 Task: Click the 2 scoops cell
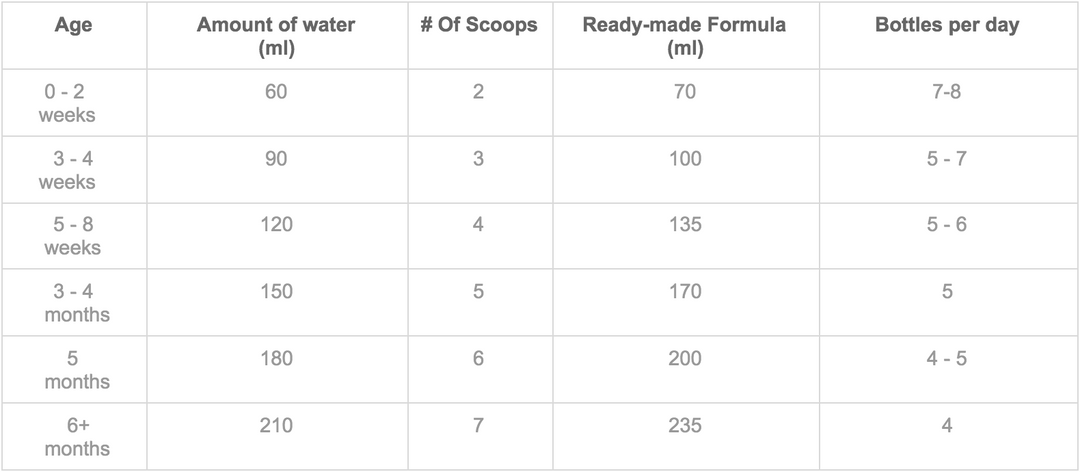[478, 92]
